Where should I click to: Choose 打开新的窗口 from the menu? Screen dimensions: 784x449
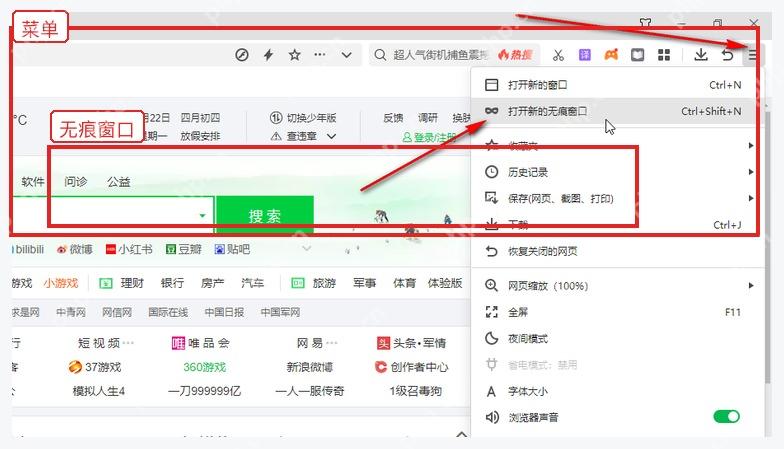pyautogui.click(x=618, y=85)
